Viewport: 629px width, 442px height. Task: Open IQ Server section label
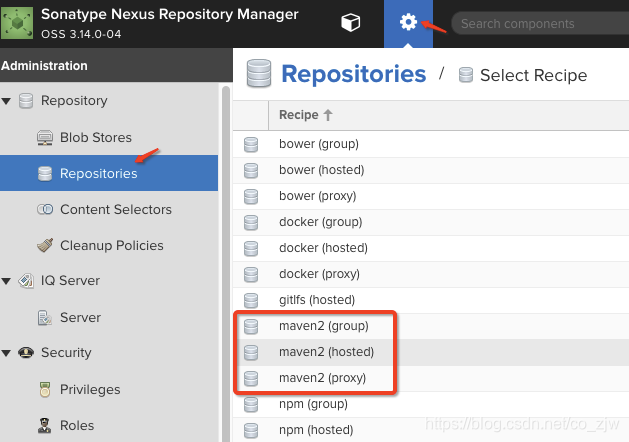tap(70, 281)
